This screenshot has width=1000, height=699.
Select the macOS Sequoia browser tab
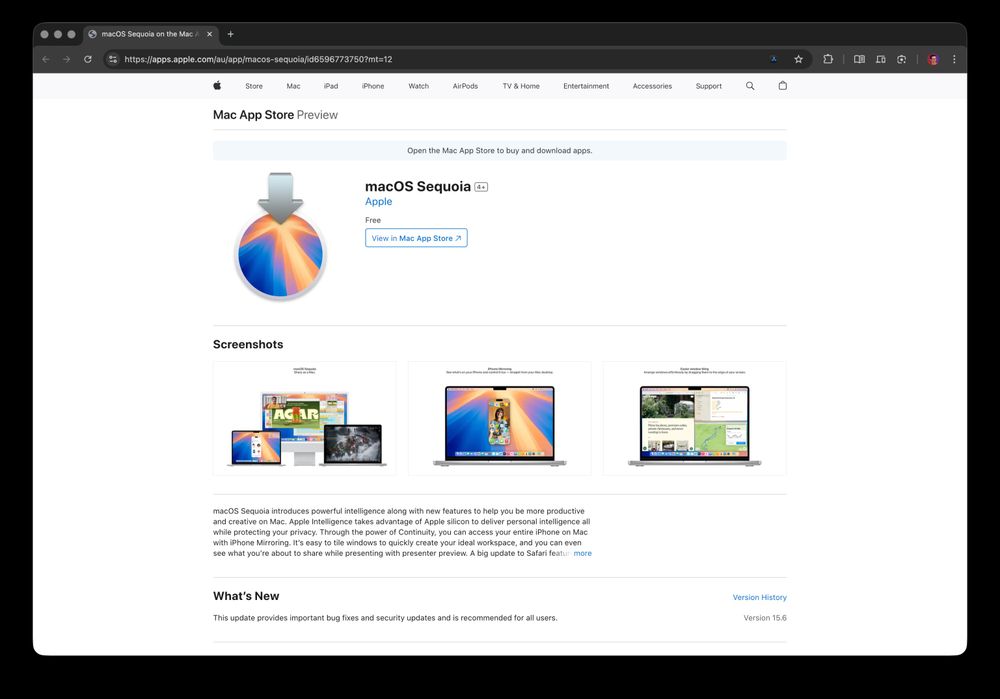(x=151, y=34)
